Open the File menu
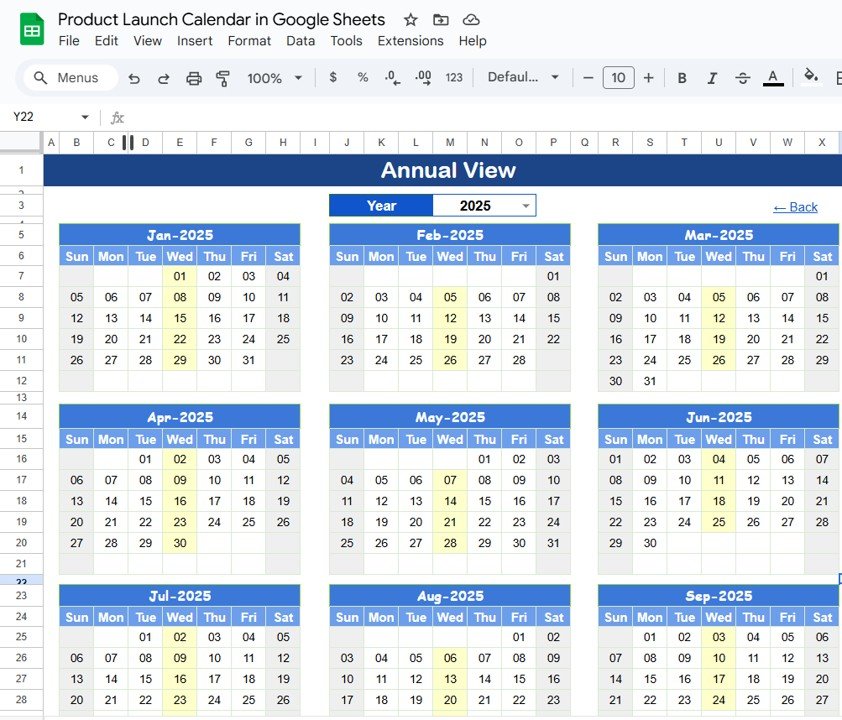This screenshot has height=720, width=842. click(x=69, y=41)
